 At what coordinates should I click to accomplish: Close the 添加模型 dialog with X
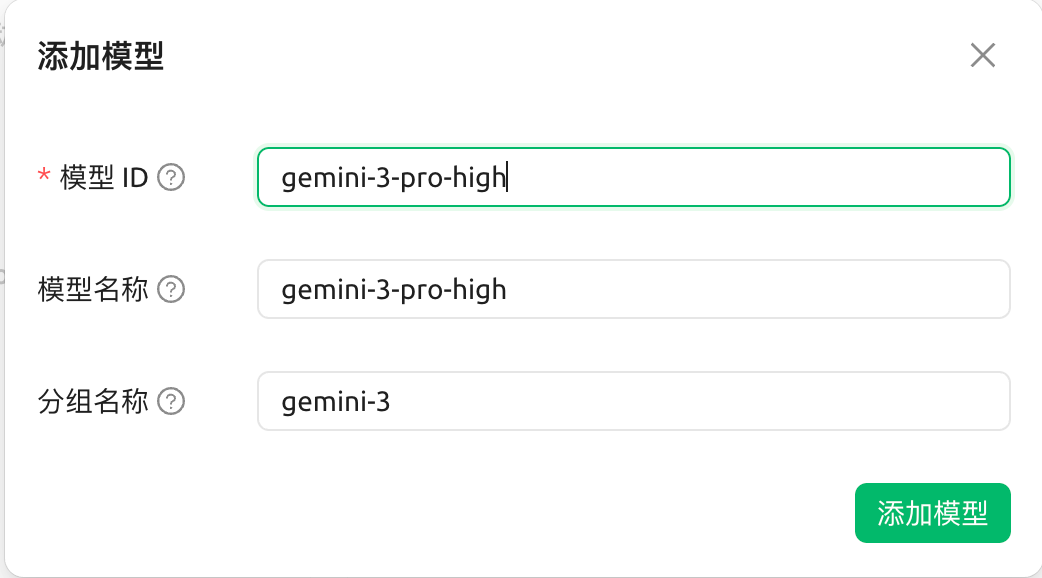(983, 55)
